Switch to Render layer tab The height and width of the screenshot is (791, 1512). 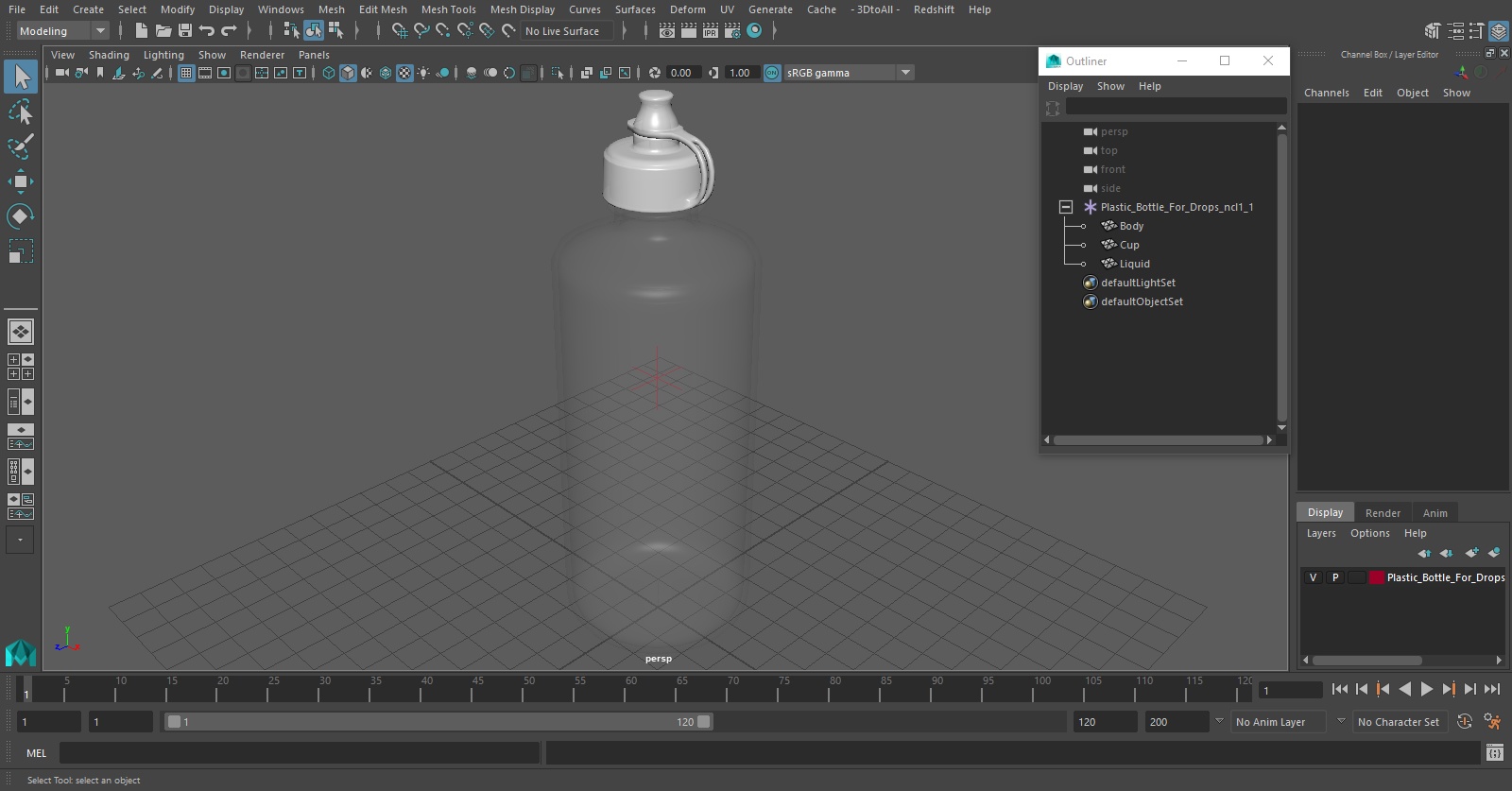point(1383,513)
